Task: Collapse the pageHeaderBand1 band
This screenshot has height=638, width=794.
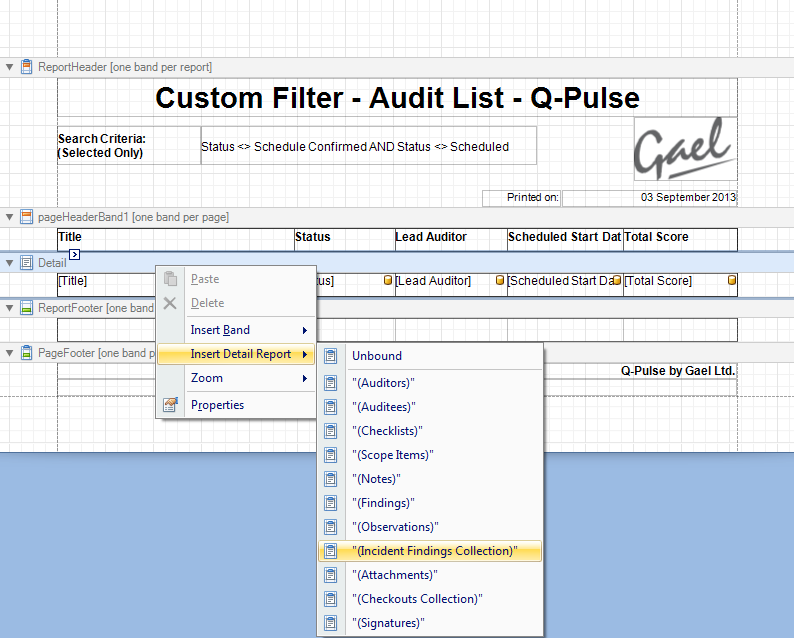Action: pyautogui.click(x=9, y=217)
